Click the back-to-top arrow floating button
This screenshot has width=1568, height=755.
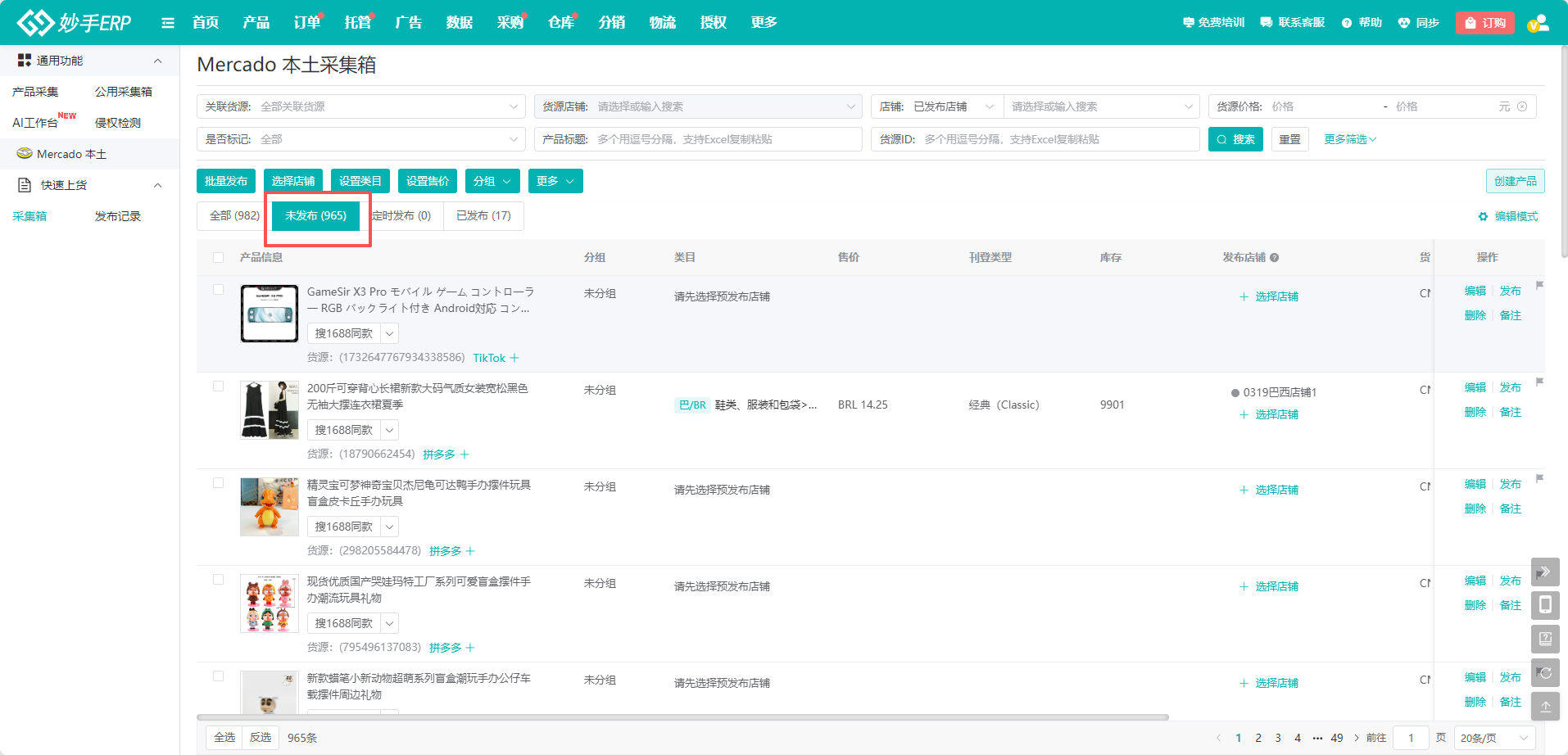(1545, 707)
